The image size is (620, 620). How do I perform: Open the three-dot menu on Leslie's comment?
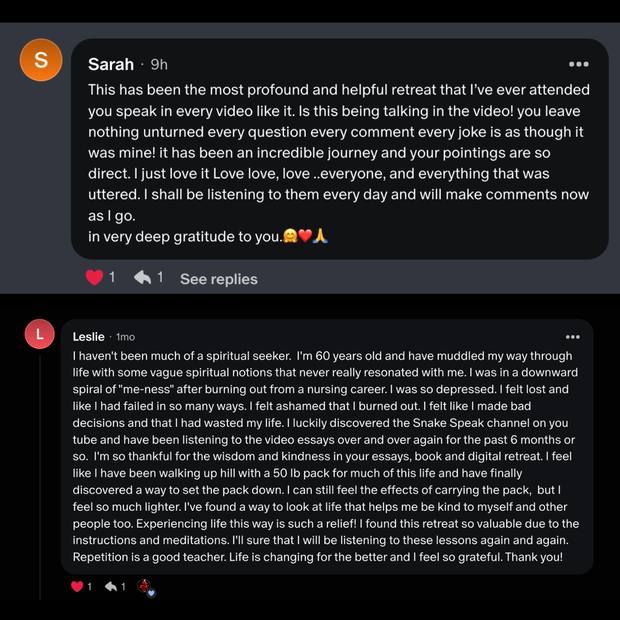click(572, 337)
